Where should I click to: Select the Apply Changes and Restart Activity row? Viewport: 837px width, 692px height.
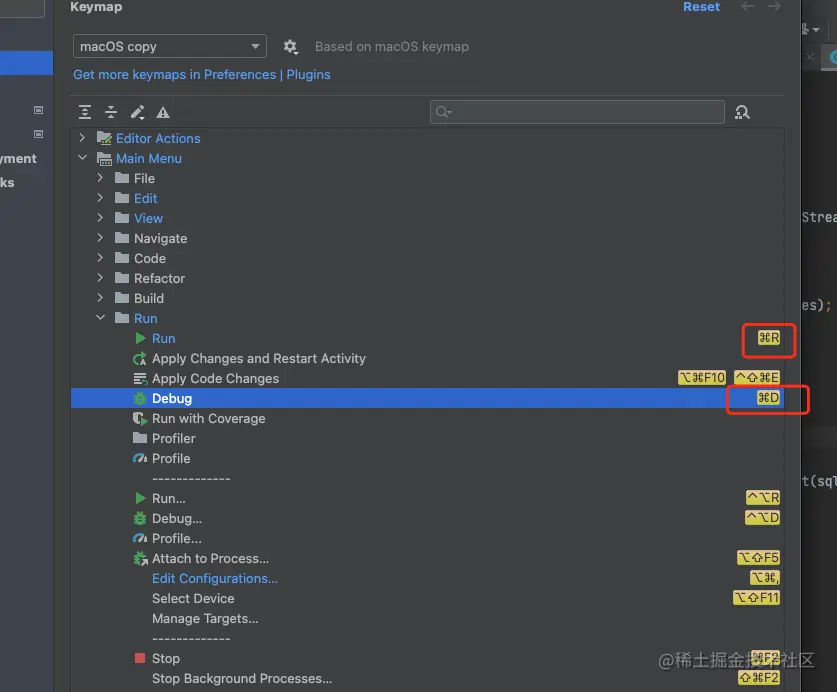(427, 359)
